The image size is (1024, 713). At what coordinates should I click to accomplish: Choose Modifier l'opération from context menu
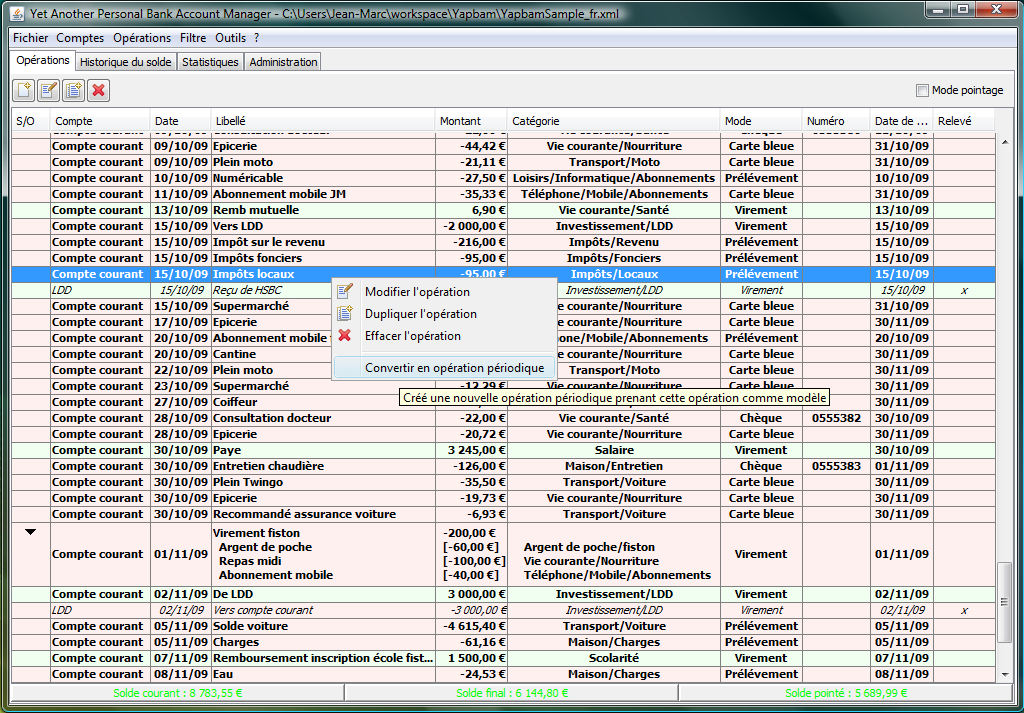(445, 292)
